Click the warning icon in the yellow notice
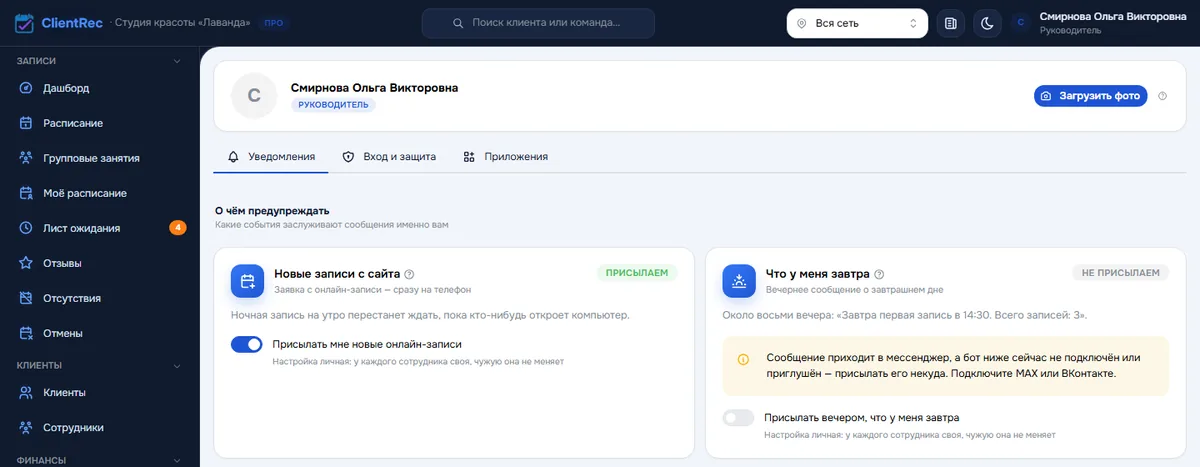Viewport: 1200px width, 467px height. pos(743,358)
